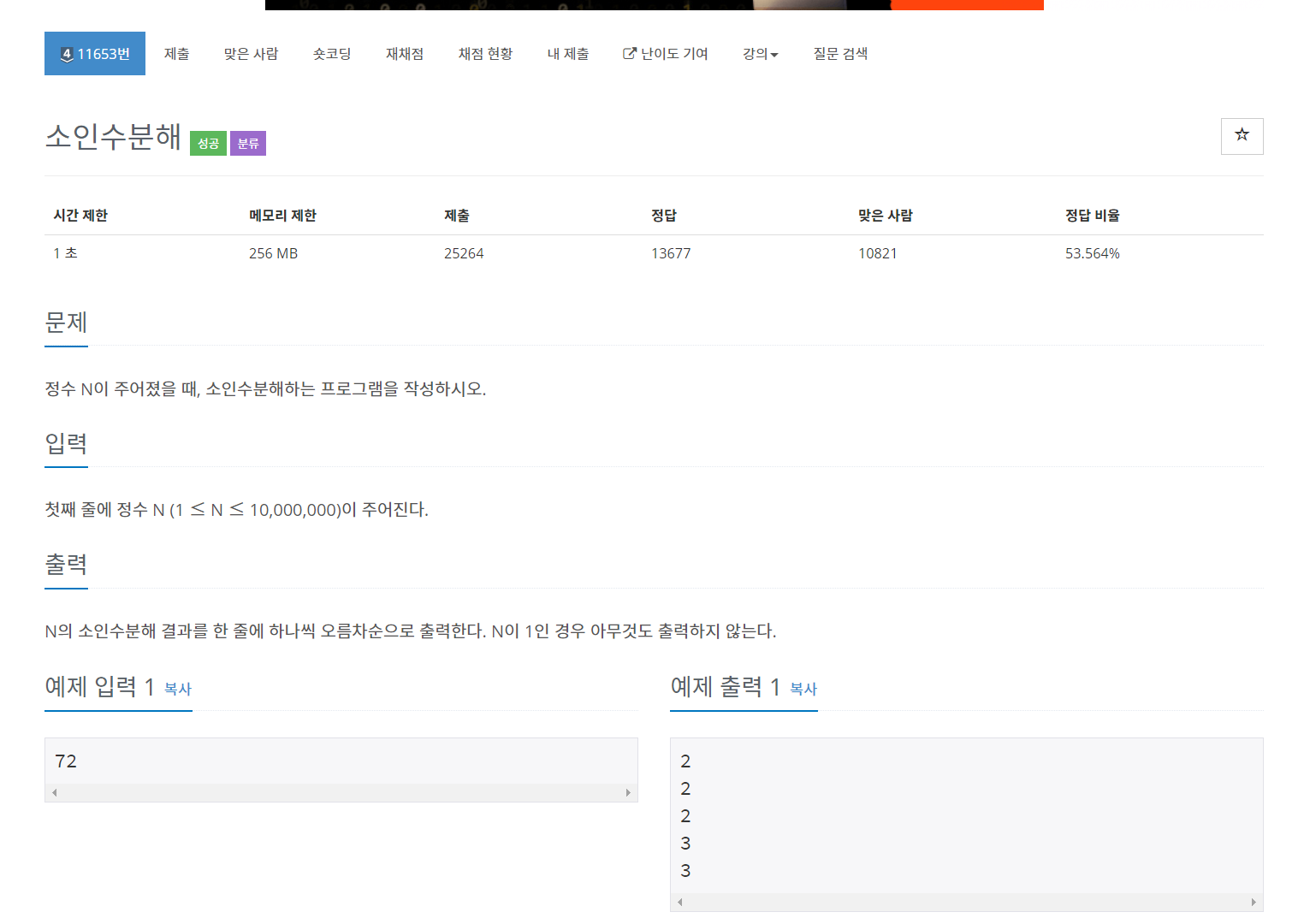Viewport: 1298px width, 924px height.
Task: Open the 난이도 기여 external link
Action: 666,54
